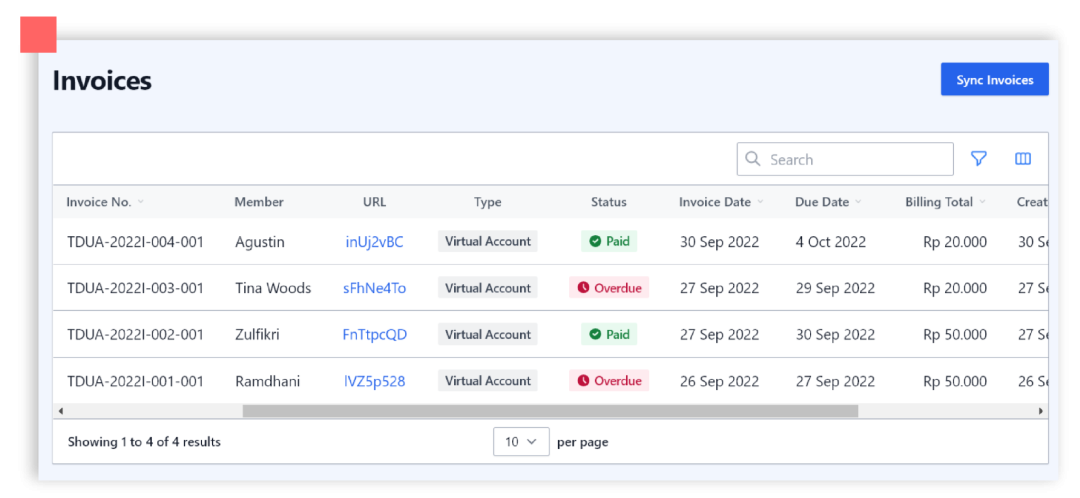Click the Paid status badge for Zulfikri

point(609,335)
